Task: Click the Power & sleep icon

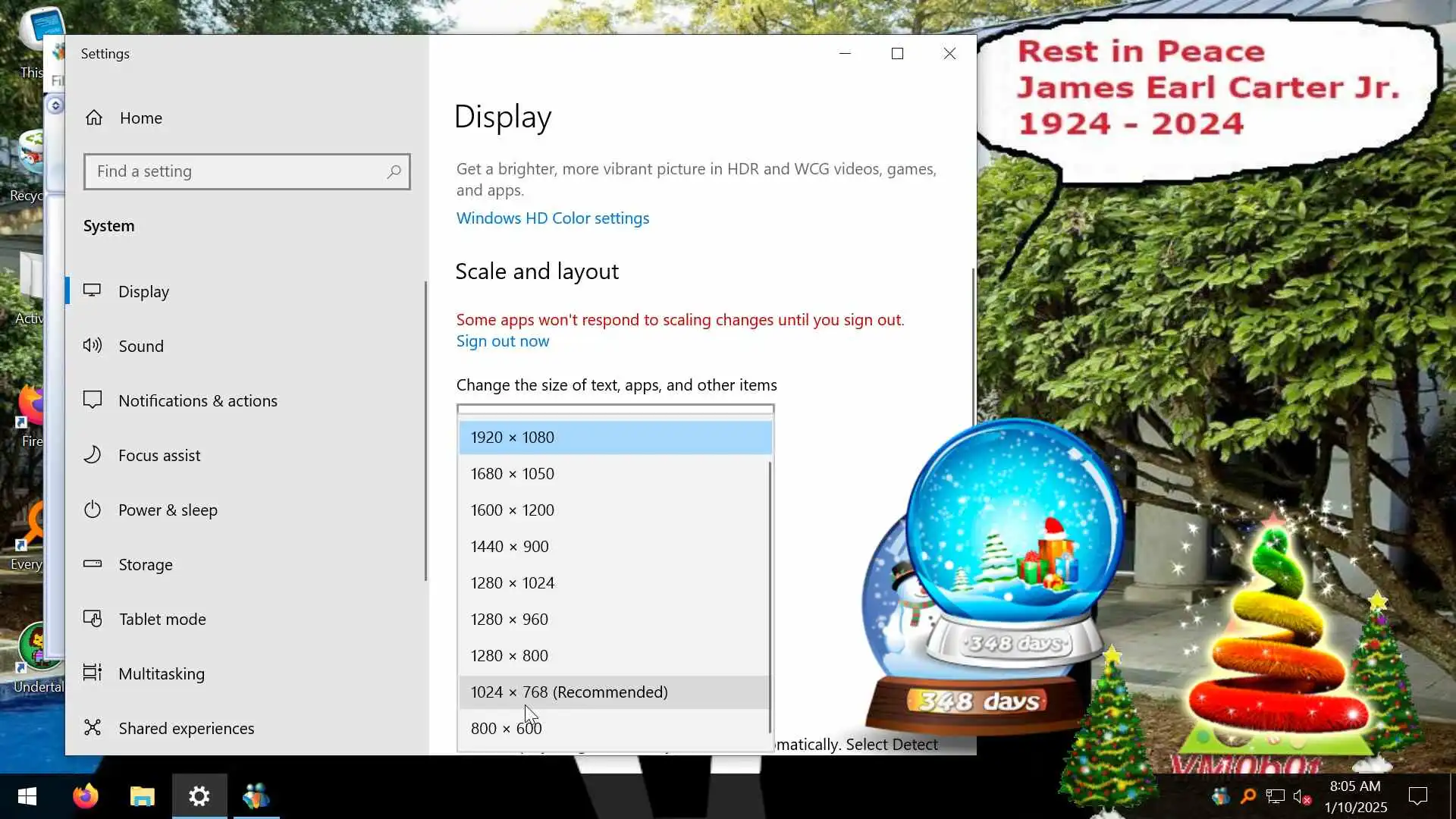Action: [x=93, y=510]
